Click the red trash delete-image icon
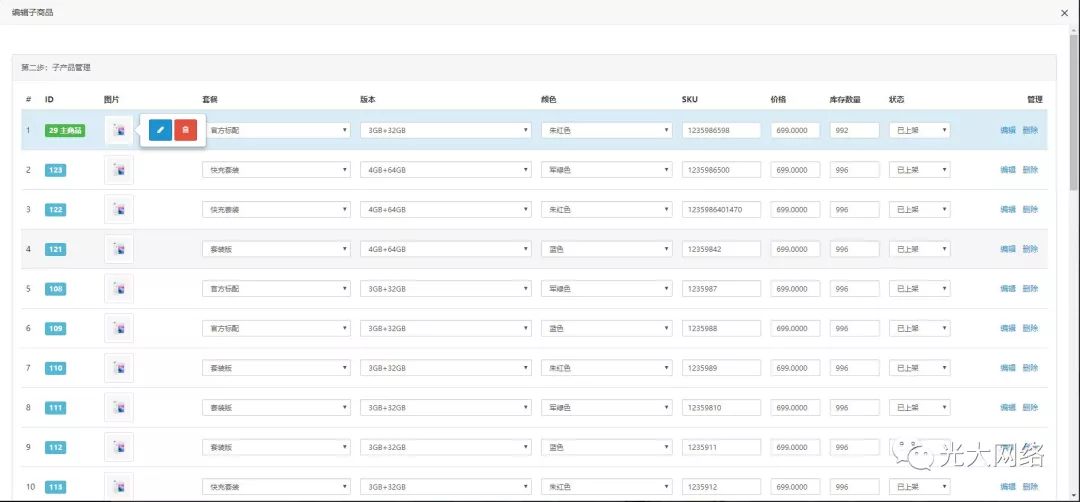This screenshot has height=502, width=1080. [x=185, y=129]
